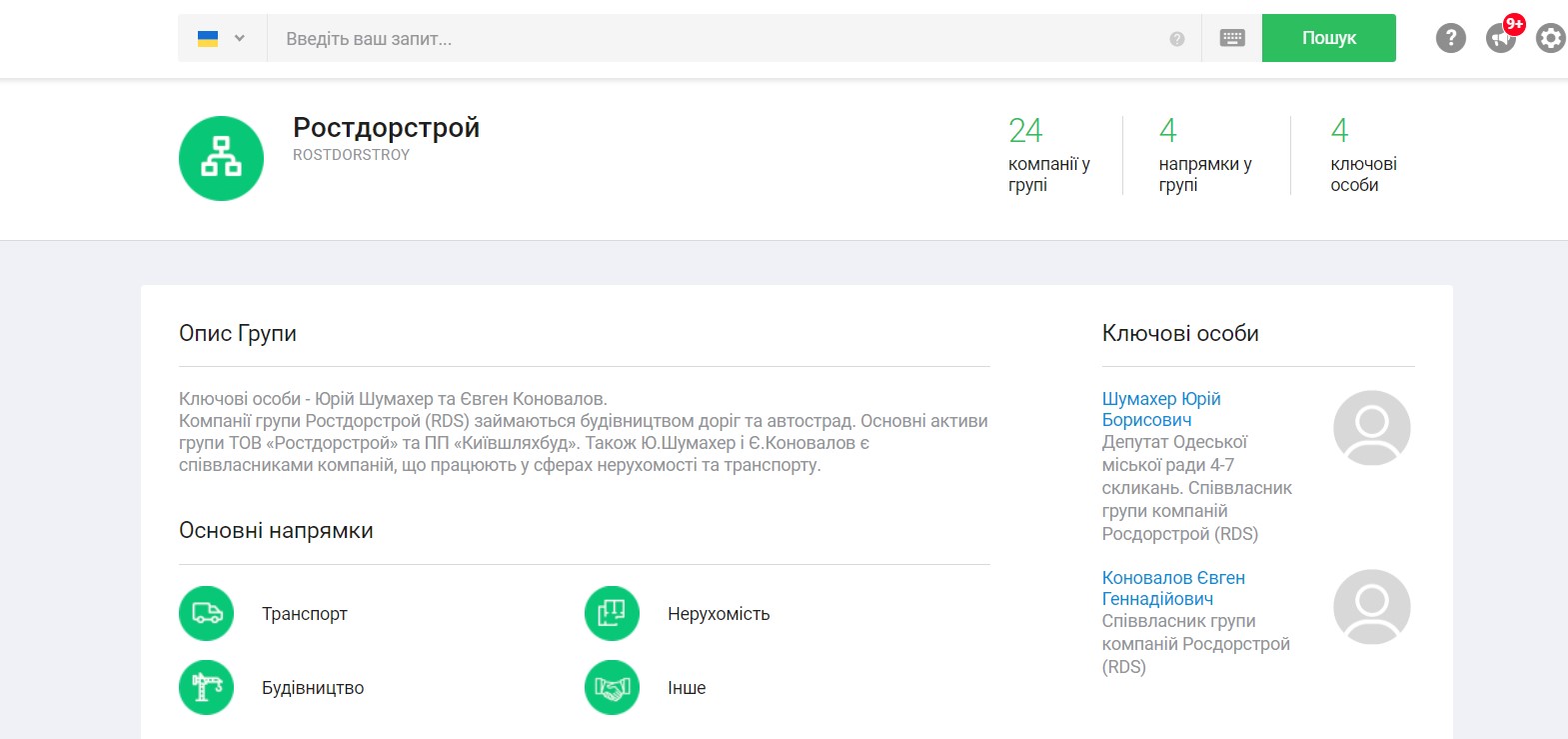Open notifications megaphone with 9+ badge
The height and width of the screenshot is (739, 1568).
(1501, 38)
